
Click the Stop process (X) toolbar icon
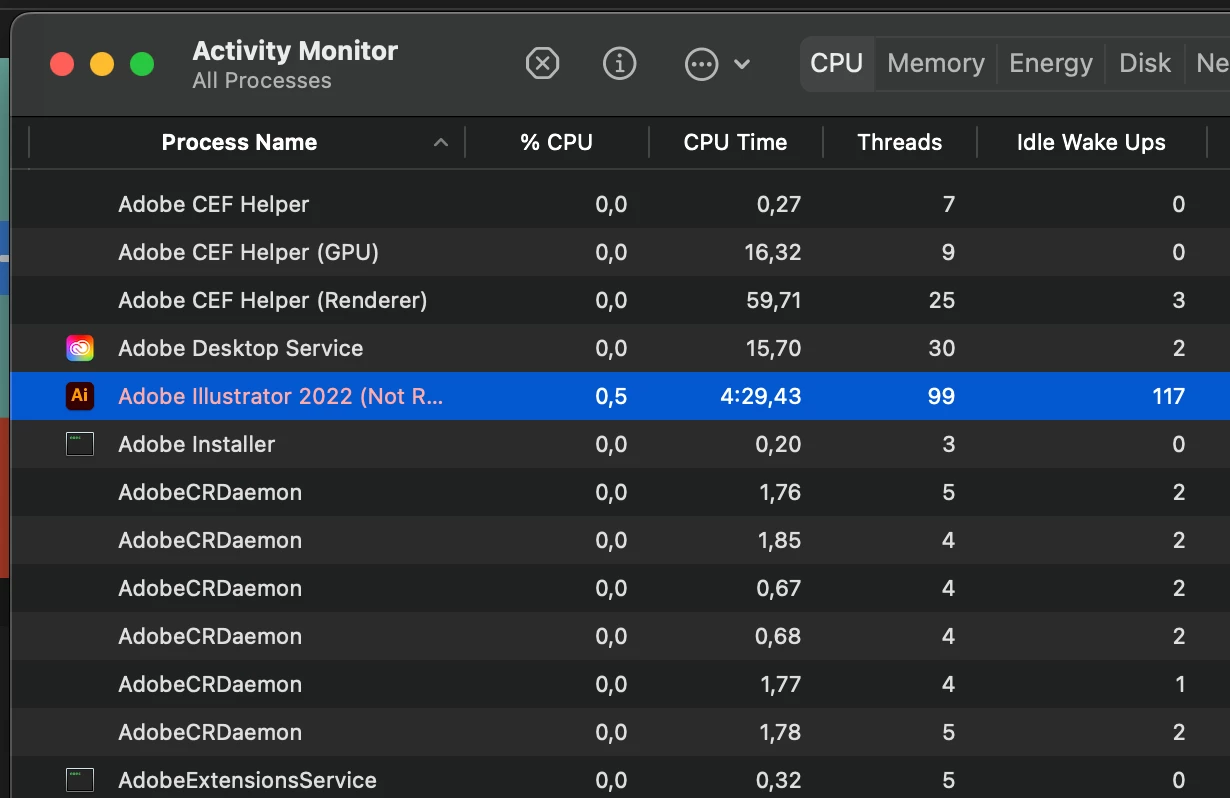(542, 64)
